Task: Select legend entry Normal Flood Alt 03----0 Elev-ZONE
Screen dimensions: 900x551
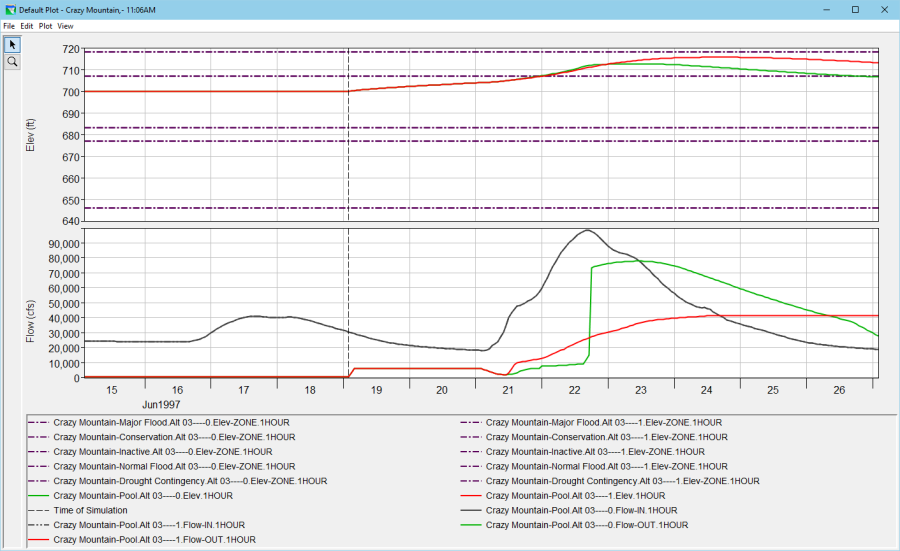Action: [162, 467]
